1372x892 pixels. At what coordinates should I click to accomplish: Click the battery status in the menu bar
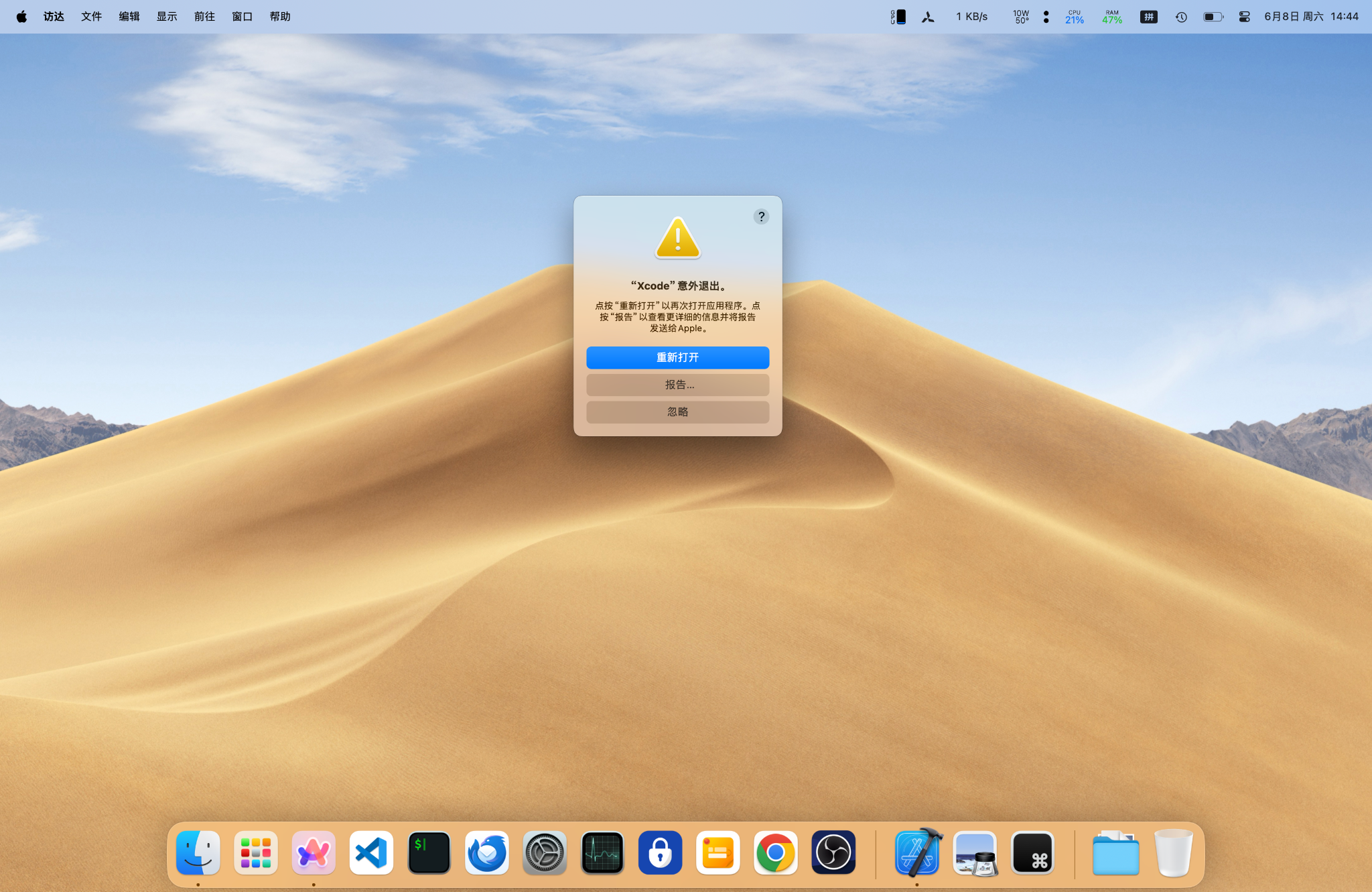coord(1213,16)
